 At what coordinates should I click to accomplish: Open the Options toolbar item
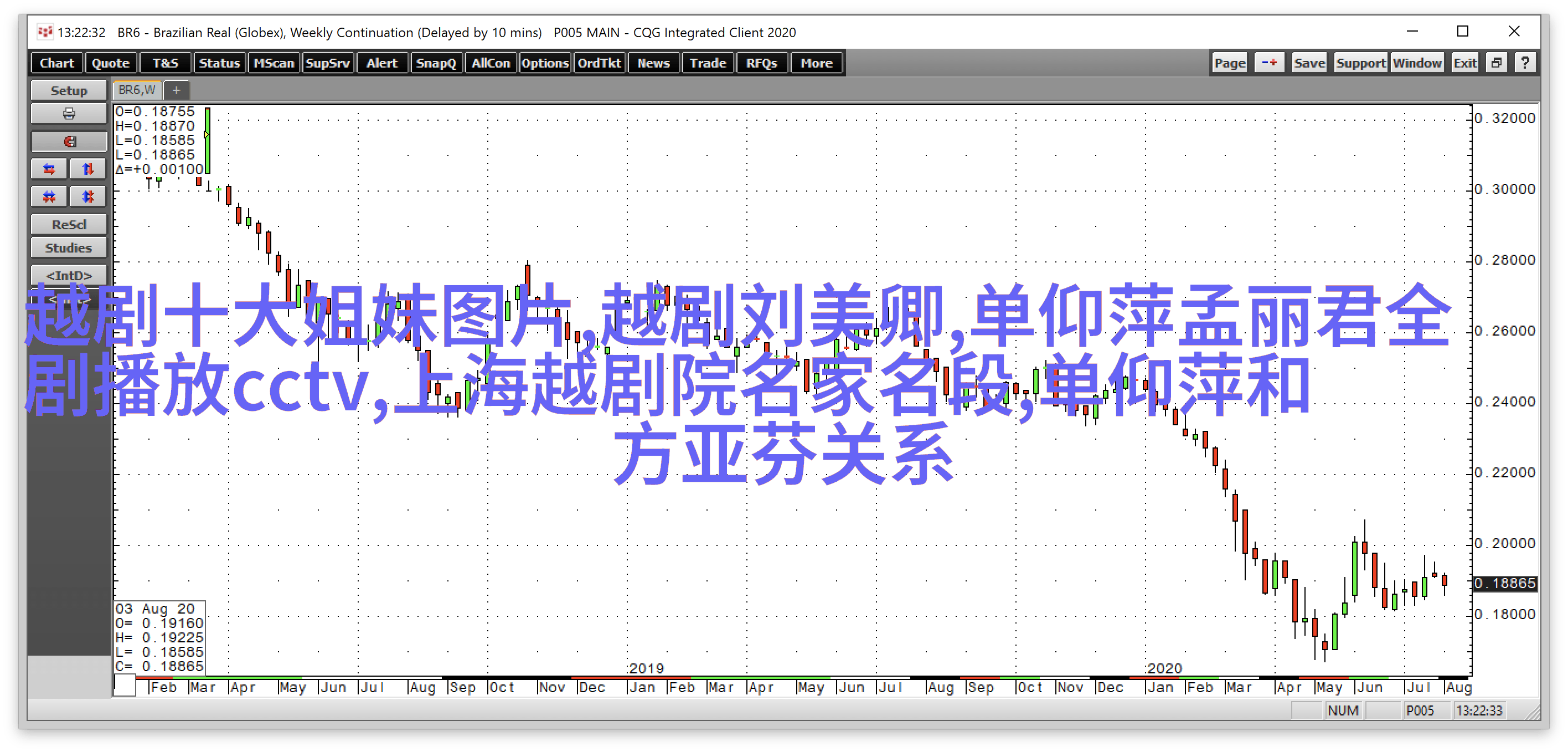(x=544, y=63)
